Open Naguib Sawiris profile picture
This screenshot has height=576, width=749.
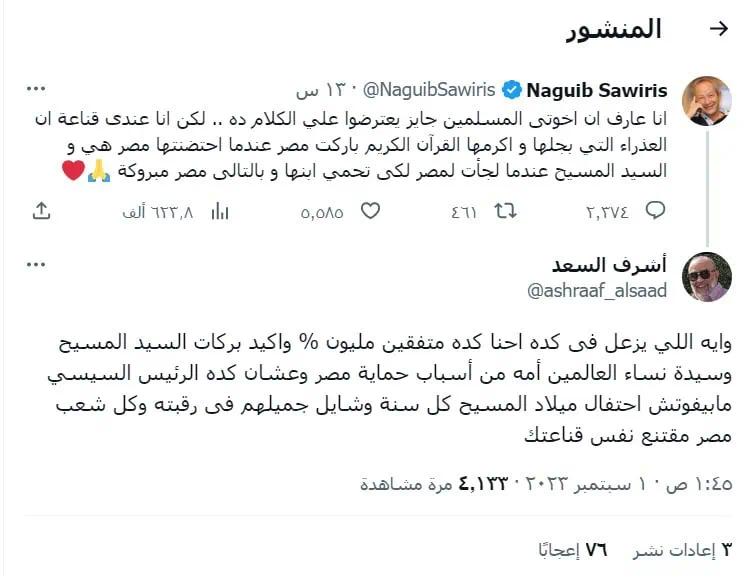tap(706, 101)
